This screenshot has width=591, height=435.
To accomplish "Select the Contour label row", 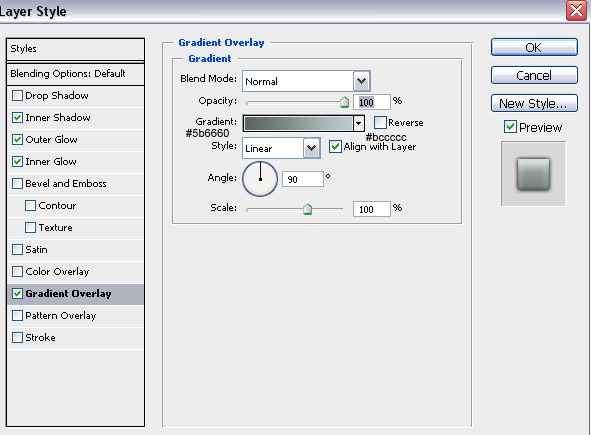I will (x=75, y=205).
